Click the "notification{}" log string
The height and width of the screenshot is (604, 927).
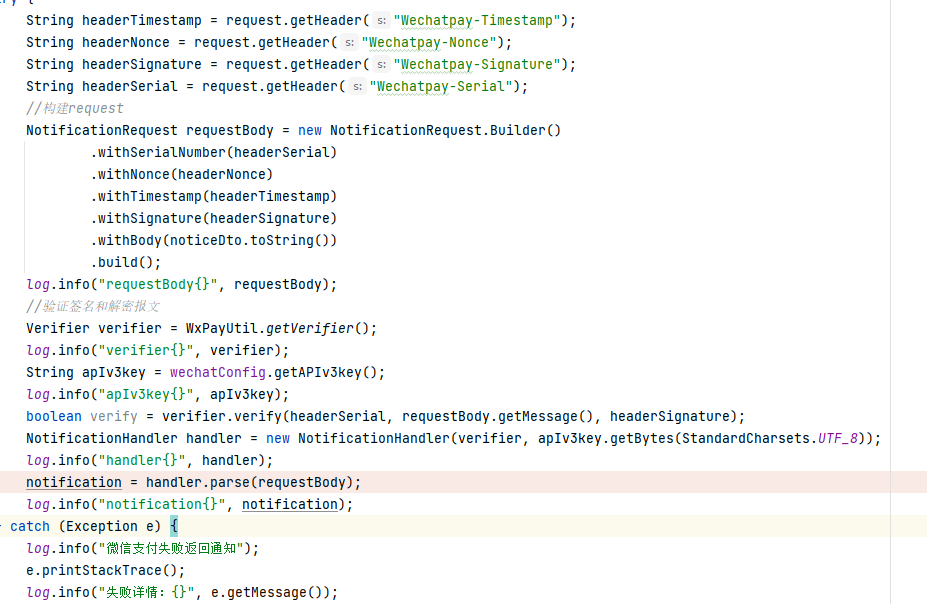(x=161, y=504)
